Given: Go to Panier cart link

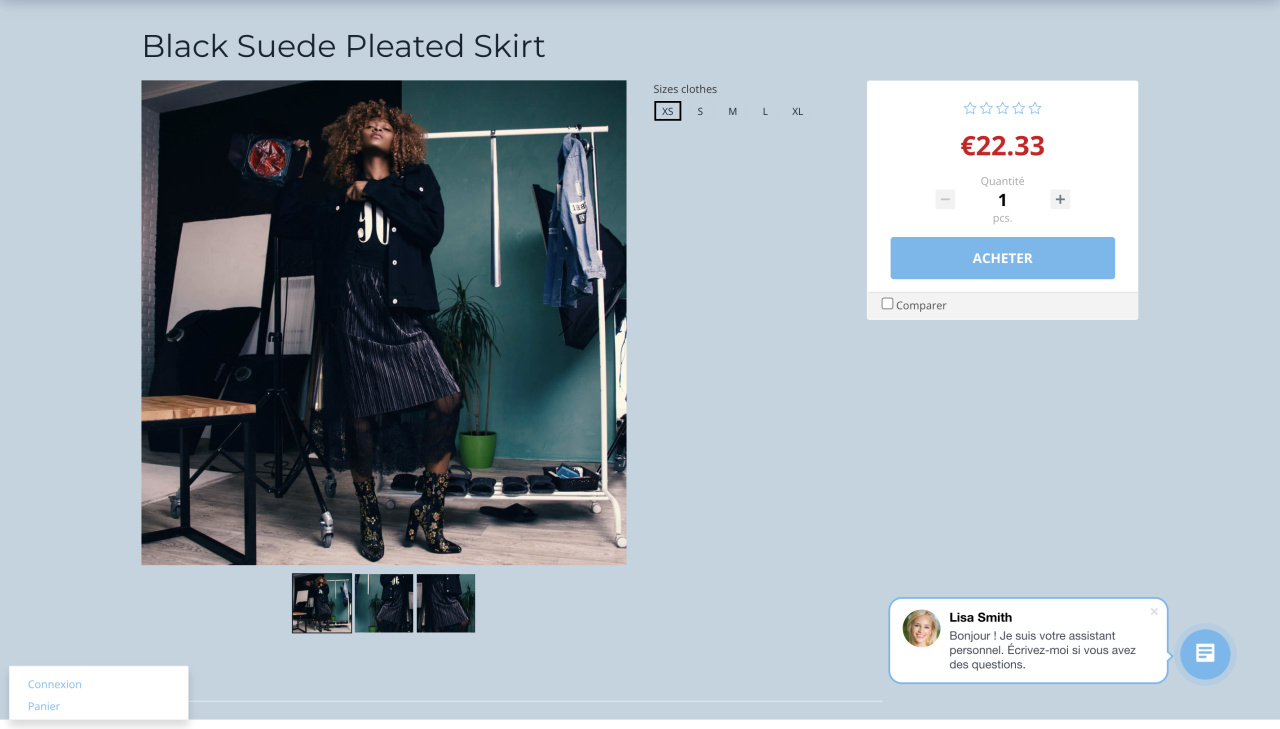Looking at the screenshot, I should (x=44, y=706).
